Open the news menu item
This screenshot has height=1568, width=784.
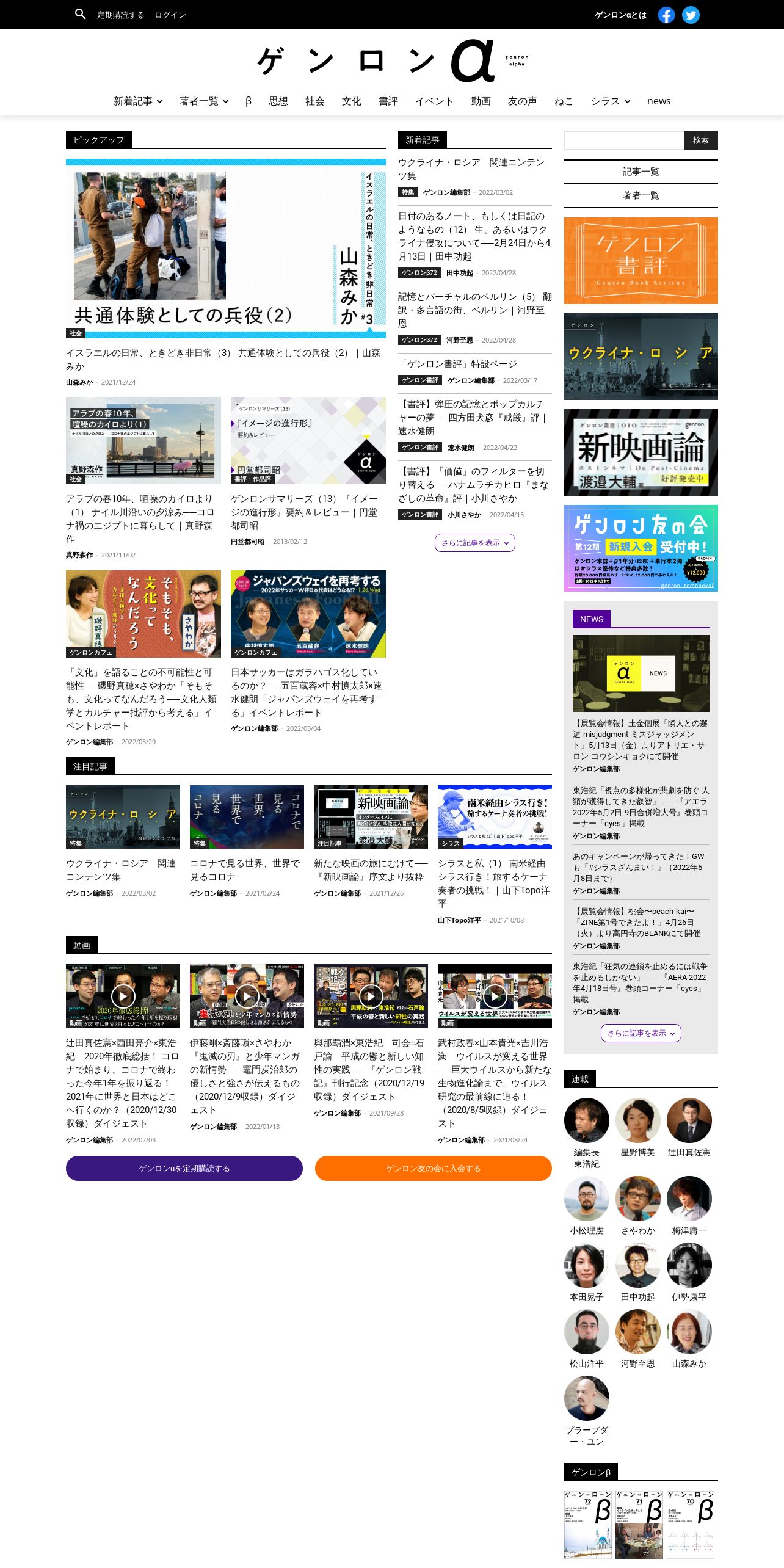659,101
